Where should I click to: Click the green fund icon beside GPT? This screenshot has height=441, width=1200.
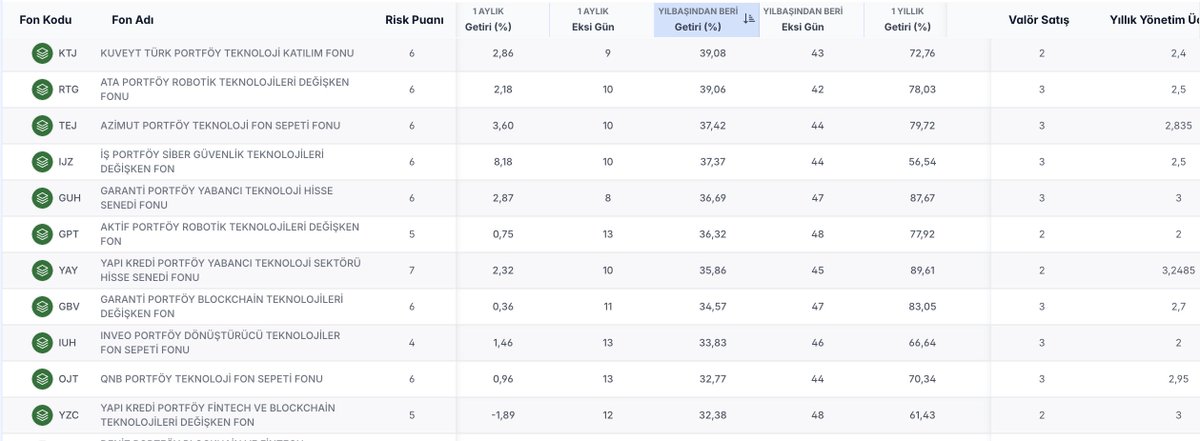[41, 234]
